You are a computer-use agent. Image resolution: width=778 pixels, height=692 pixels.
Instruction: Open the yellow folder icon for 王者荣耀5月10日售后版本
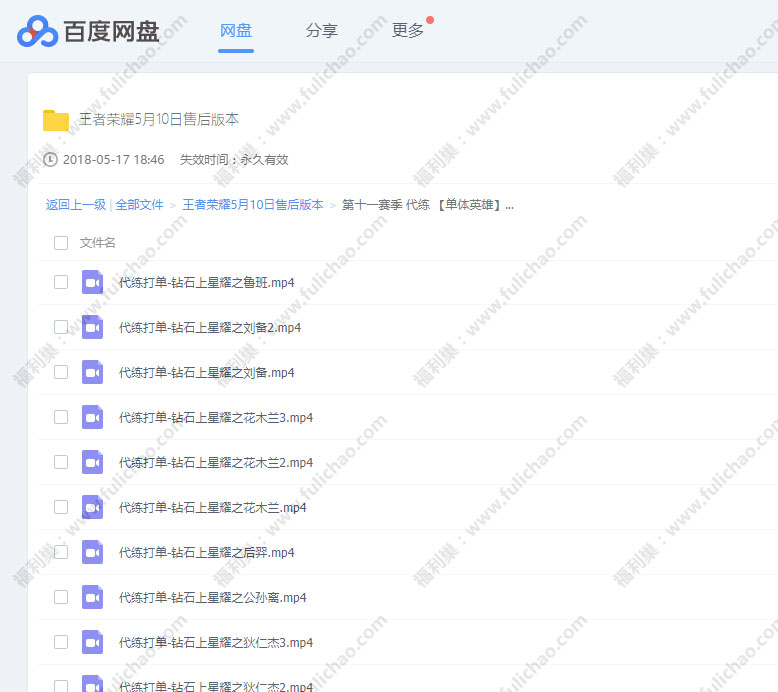pyautogui.click(x=56, y=120)
